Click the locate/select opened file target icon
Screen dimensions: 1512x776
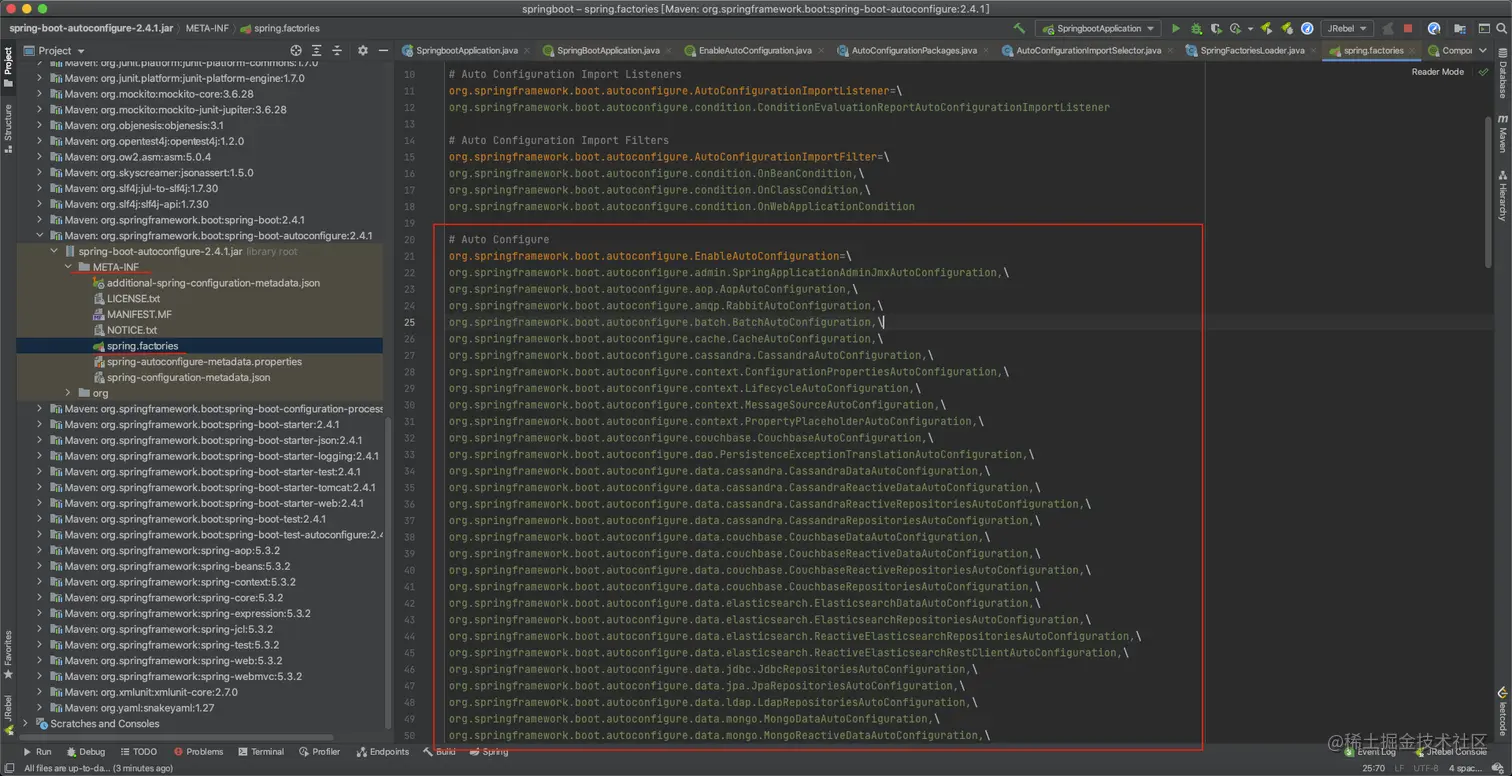[296, 50]
